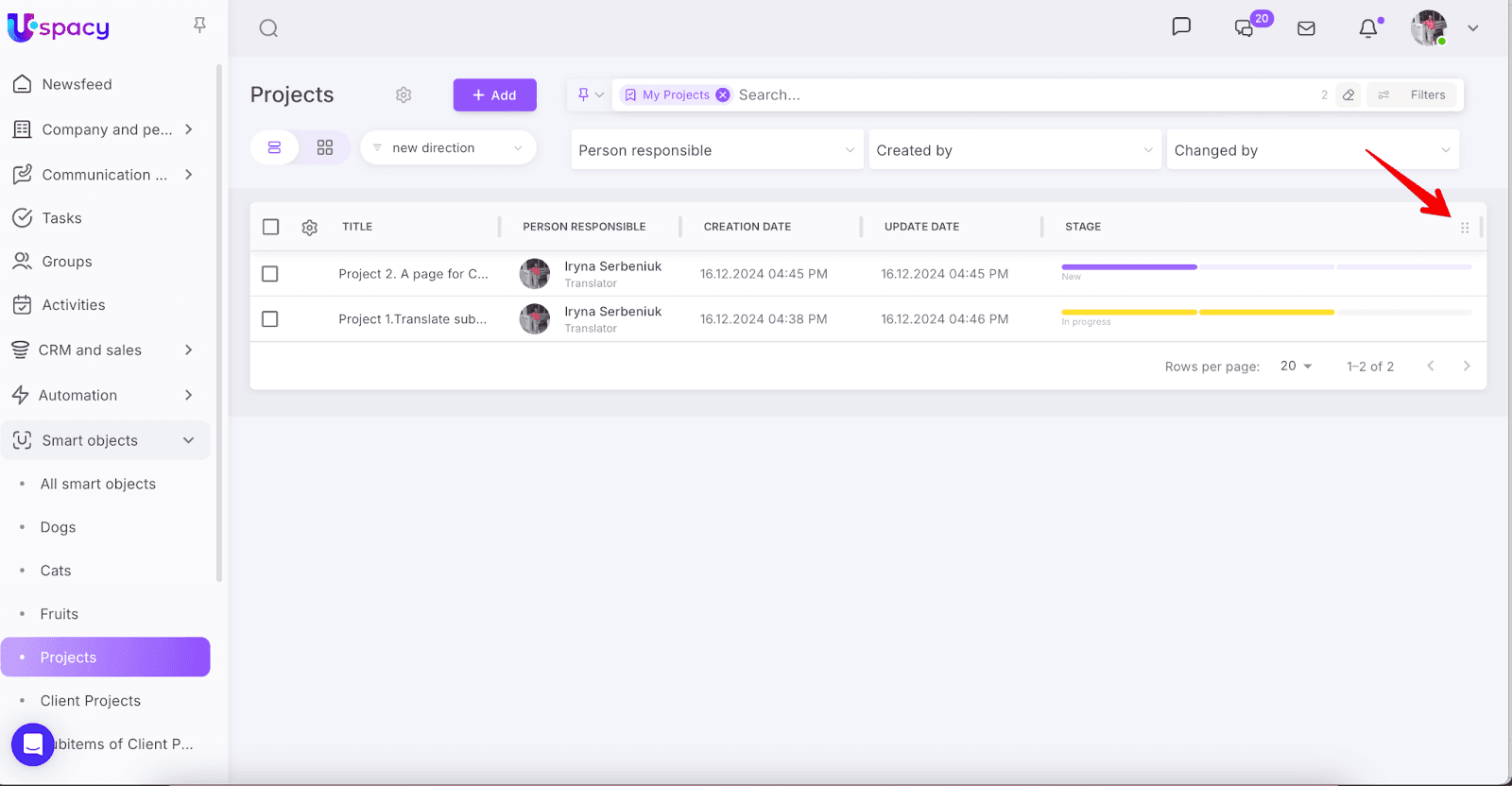Check the box for Project 2 row
The image size is (1512, 786).
pyautogui.click(x=270, y=274)
